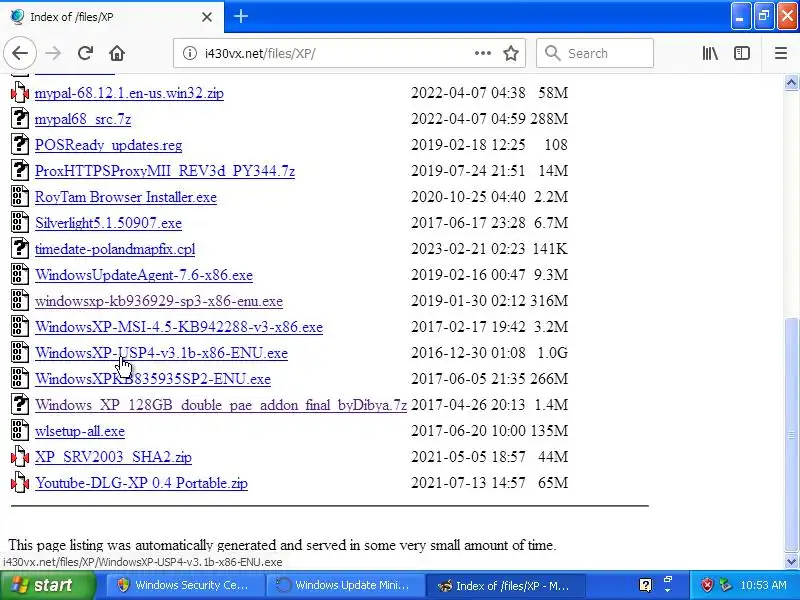This screenshot has height=600, width=800.
Task: Open the Windows Start menu
Action: pyautogui.click(x=47, y=585)
